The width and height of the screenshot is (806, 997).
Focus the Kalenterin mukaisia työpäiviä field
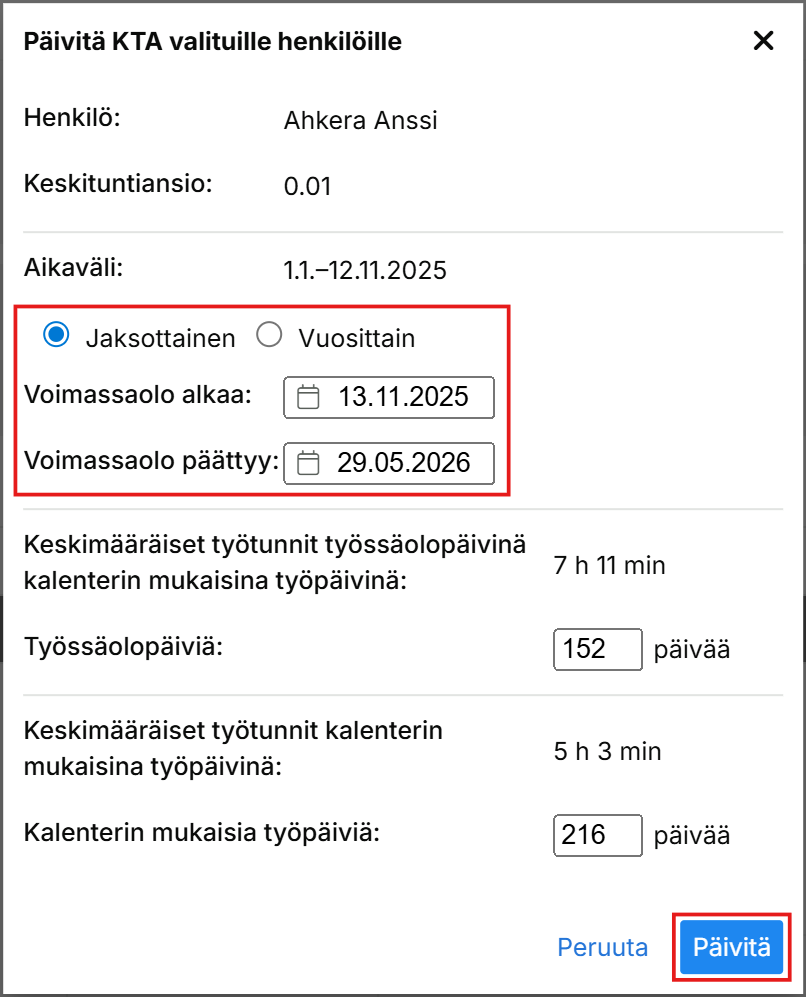tap(597, 835)
